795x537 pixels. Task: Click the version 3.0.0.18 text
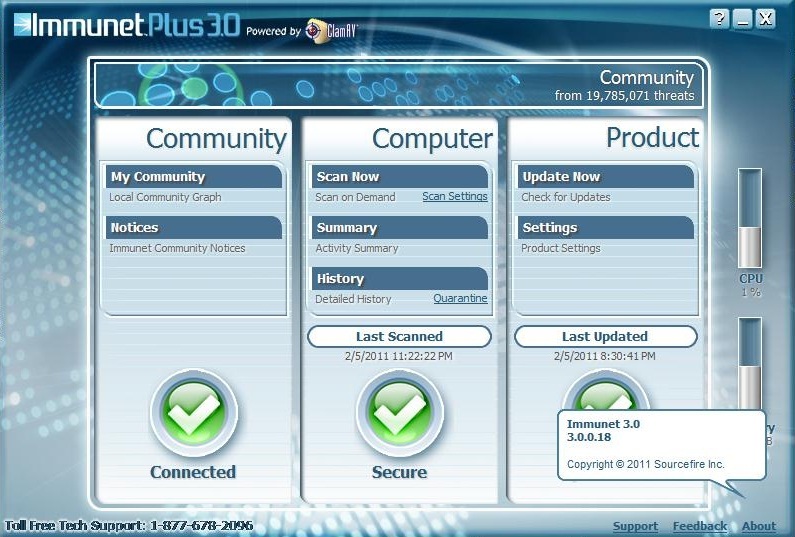pos(589,437)
